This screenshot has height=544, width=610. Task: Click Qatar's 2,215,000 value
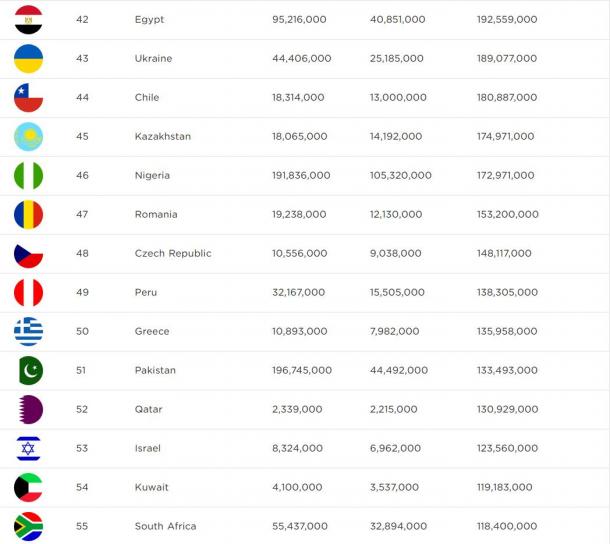pos(393,409)
